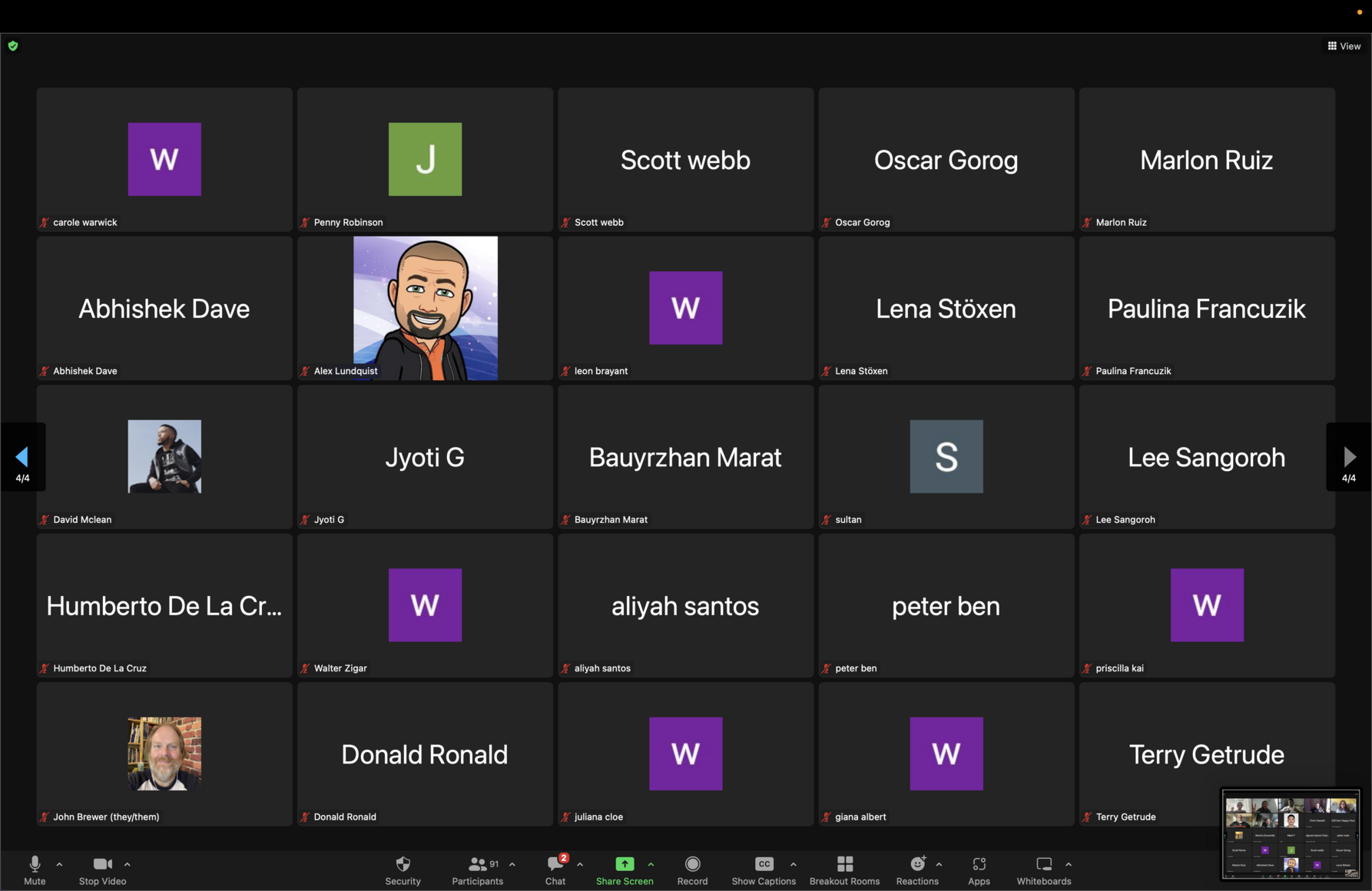This screenshot has height=891, width=1372.
Task: Click the green encryption shield icon
Action: click(13, 46)
